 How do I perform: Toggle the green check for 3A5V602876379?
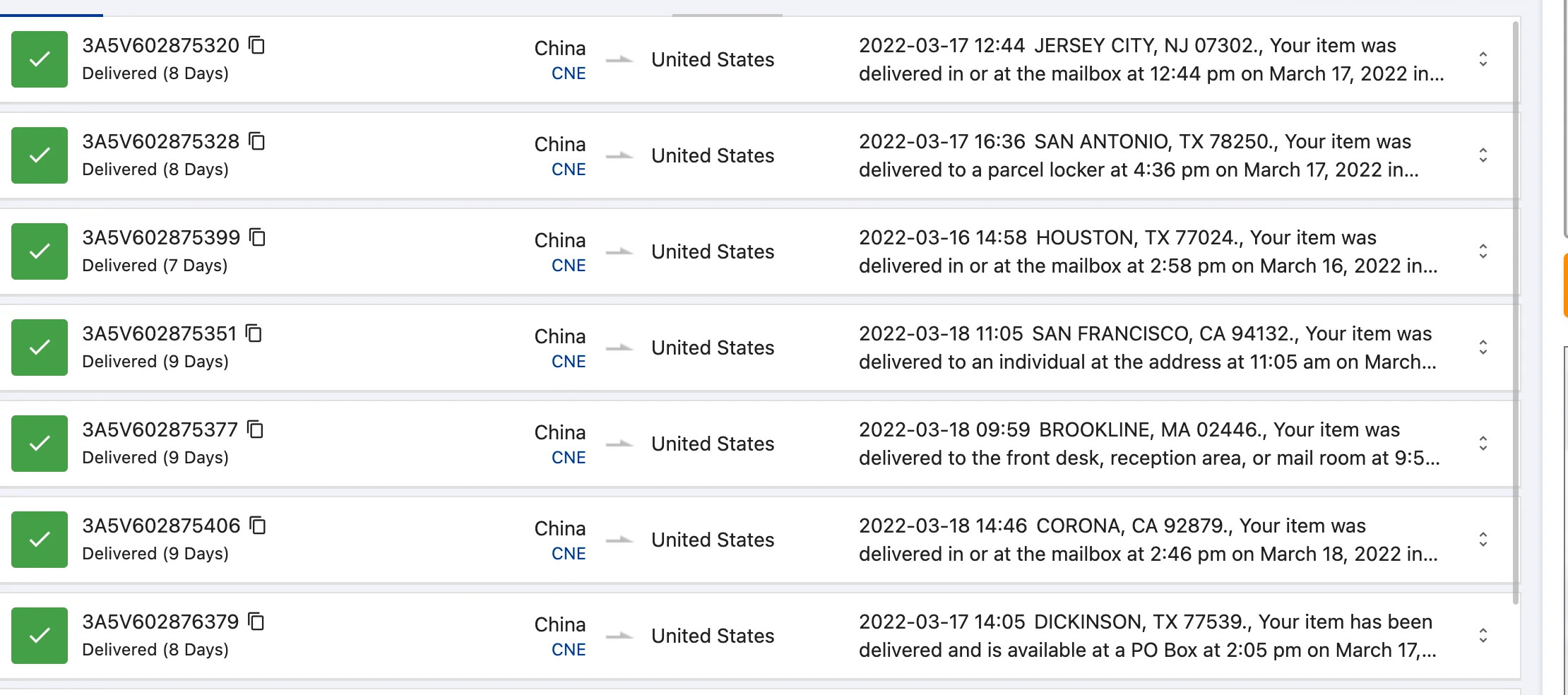click(x=39, y=635)
